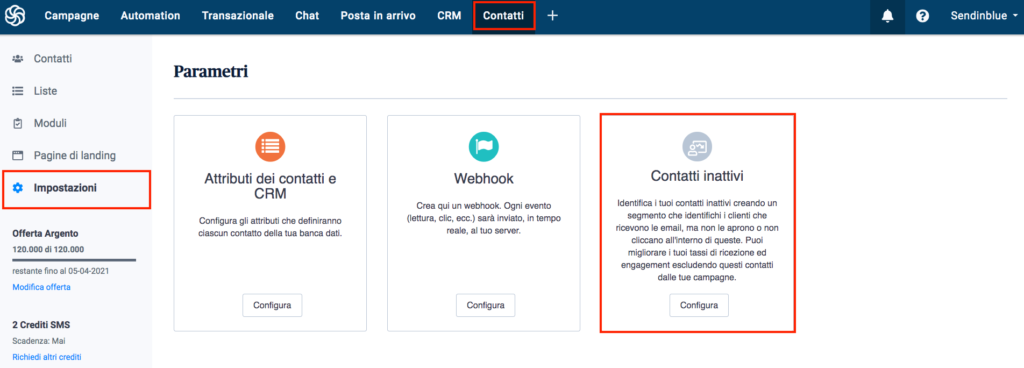Click the Webhook card title
Viewport: 1024px width, 368px height.
point(484,178)
